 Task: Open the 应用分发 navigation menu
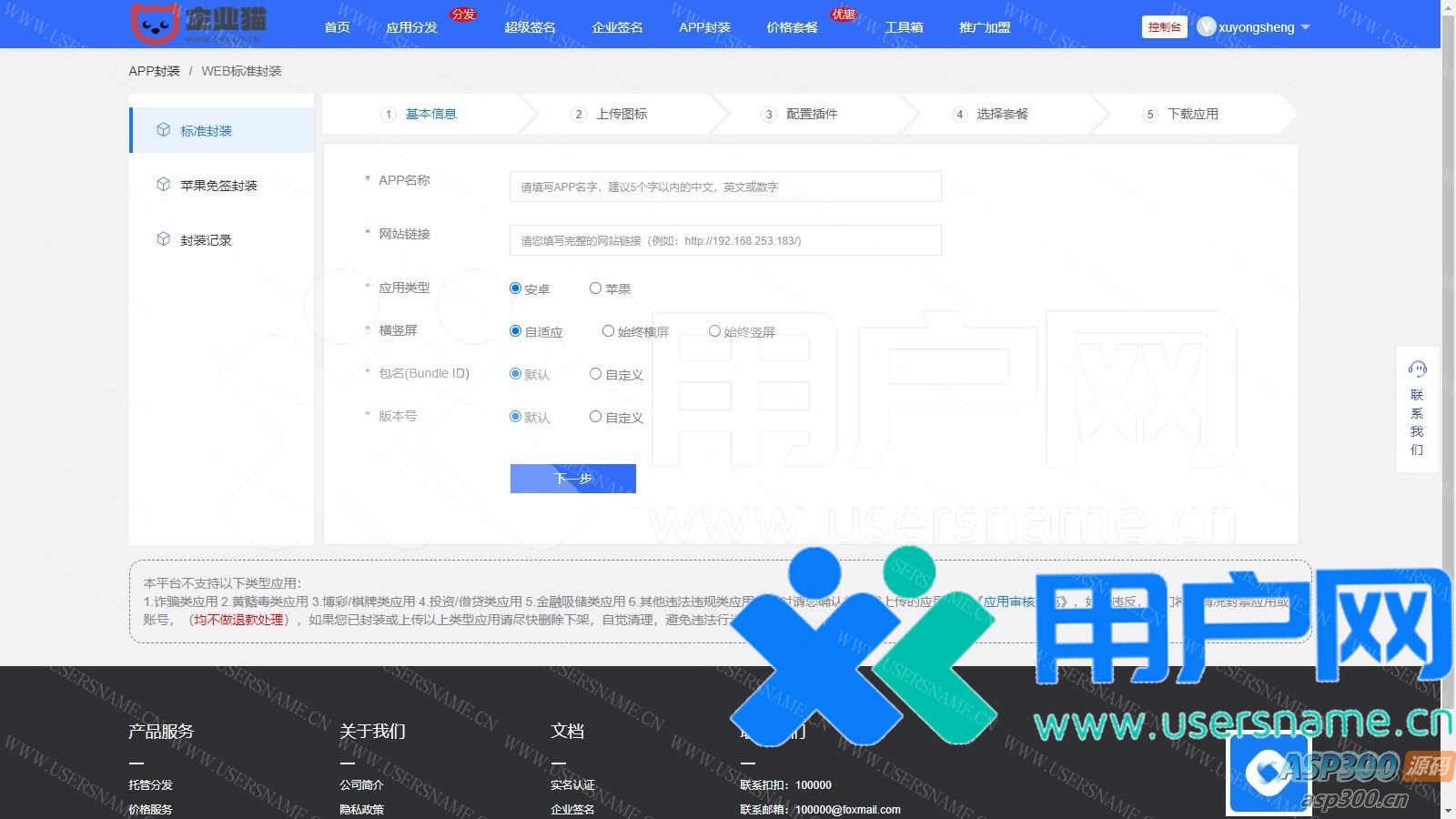(x=411, y=27)
